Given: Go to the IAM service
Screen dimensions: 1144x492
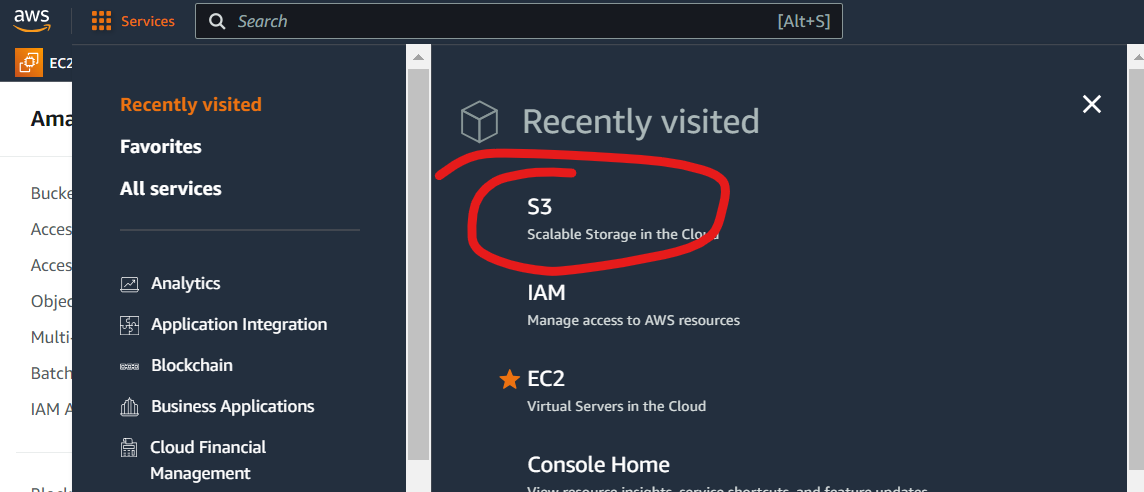Looking at the screenshot, I should pyautogui.click(x=546, y=293).
